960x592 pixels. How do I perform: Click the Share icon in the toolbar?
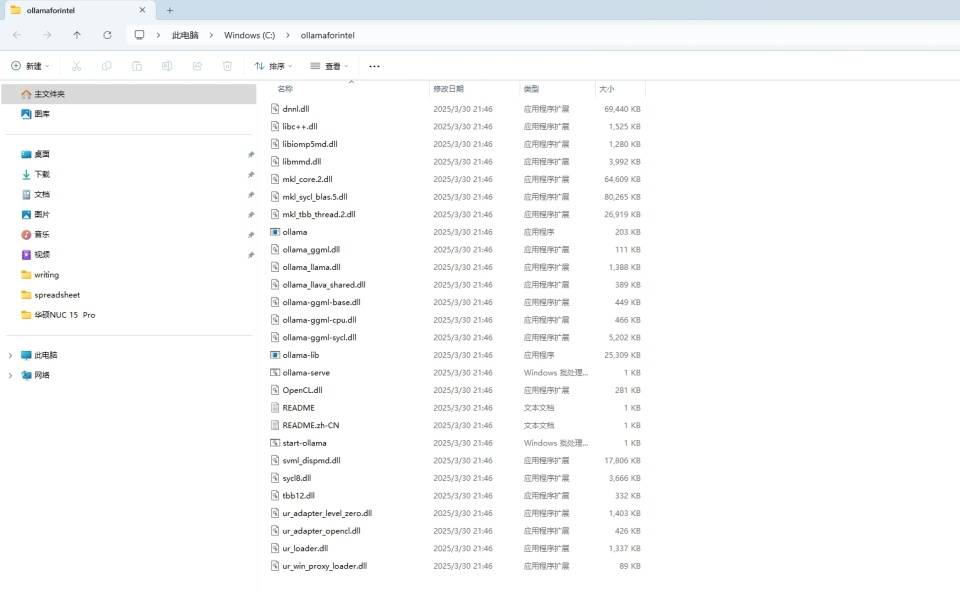(x=196, y=65)
